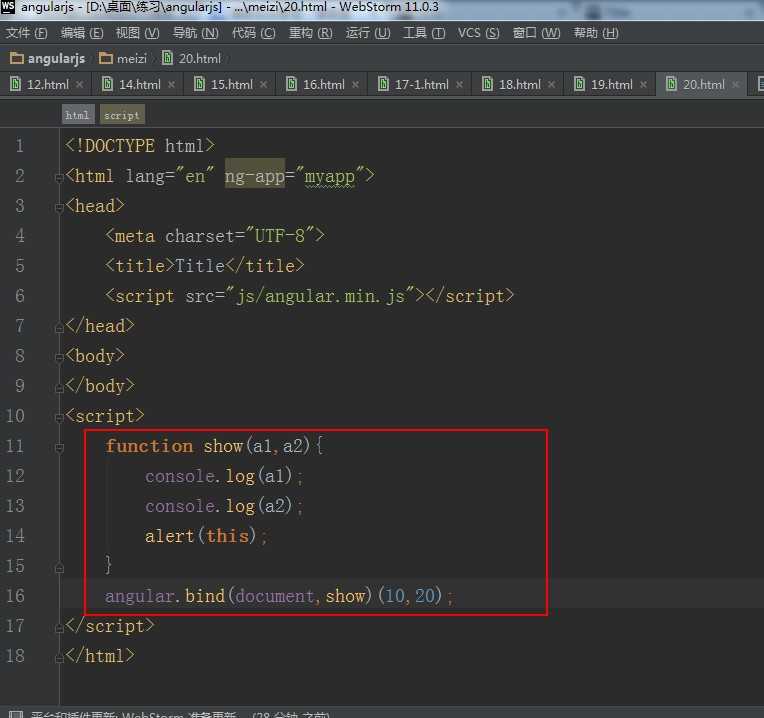Collapse the body tag fold on line 8
764x718 pixels.
point(59,358)
